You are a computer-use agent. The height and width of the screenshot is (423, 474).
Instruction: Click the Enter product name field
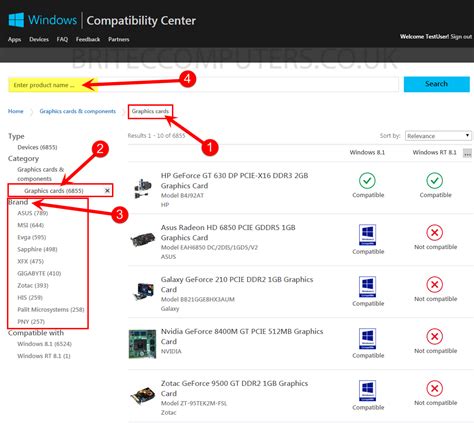click(203, 85)
